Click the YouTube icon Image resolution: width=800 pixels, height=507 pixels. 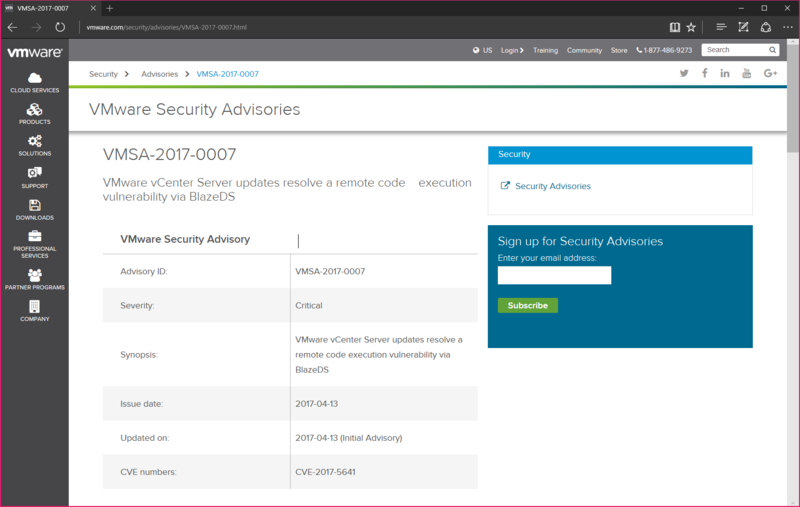pos(746,73)
